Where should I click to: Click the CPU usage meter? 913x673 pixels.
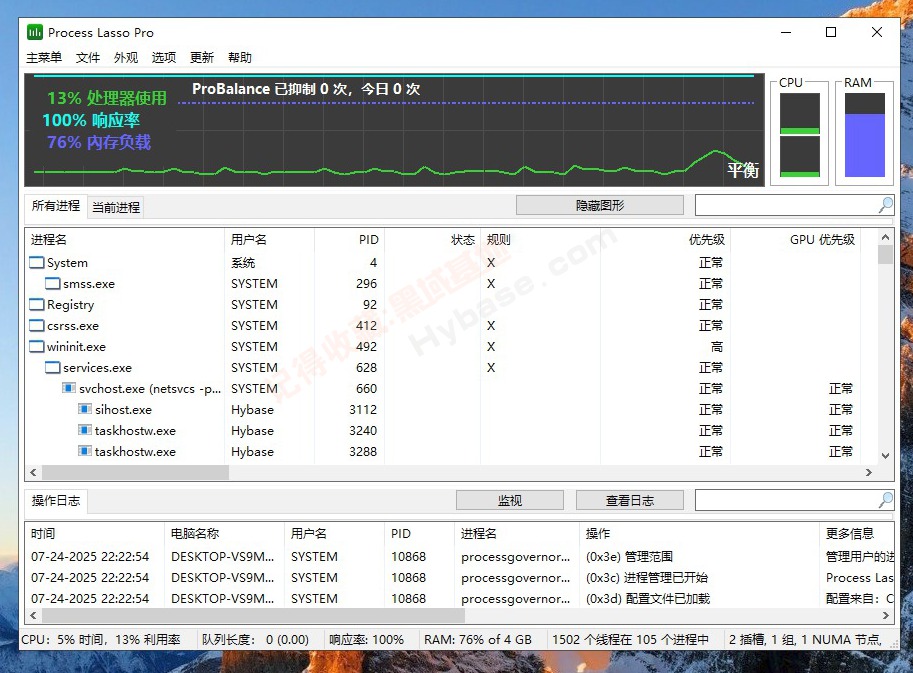(x=799, y=134)
